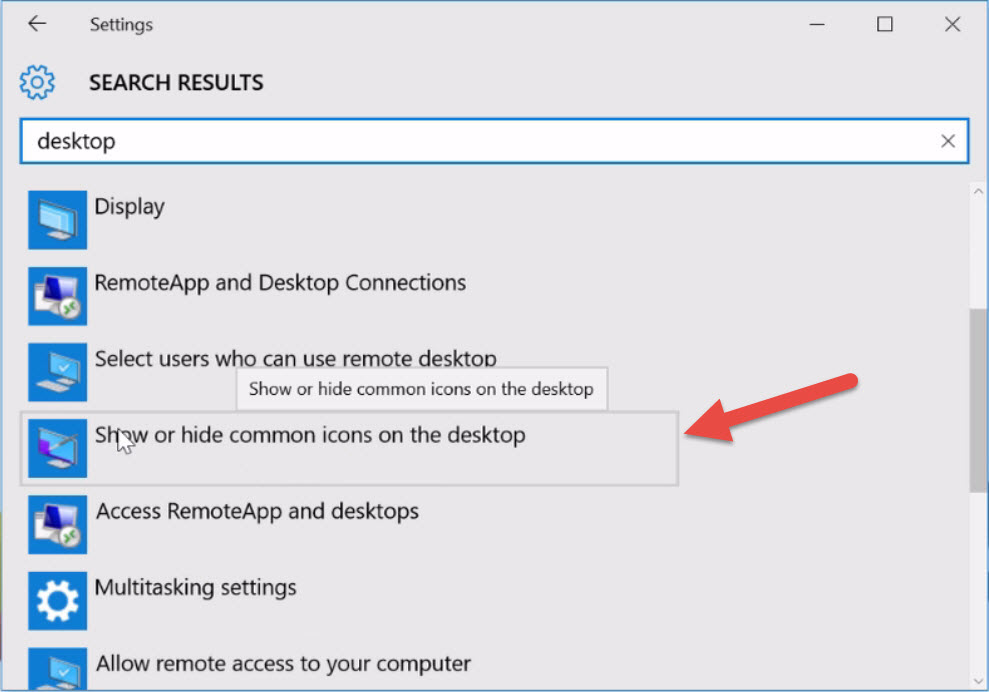The height and width of the screenshot is (692, 989).
Task: Click the vertical scrollbar thumb
Action: 978,400
